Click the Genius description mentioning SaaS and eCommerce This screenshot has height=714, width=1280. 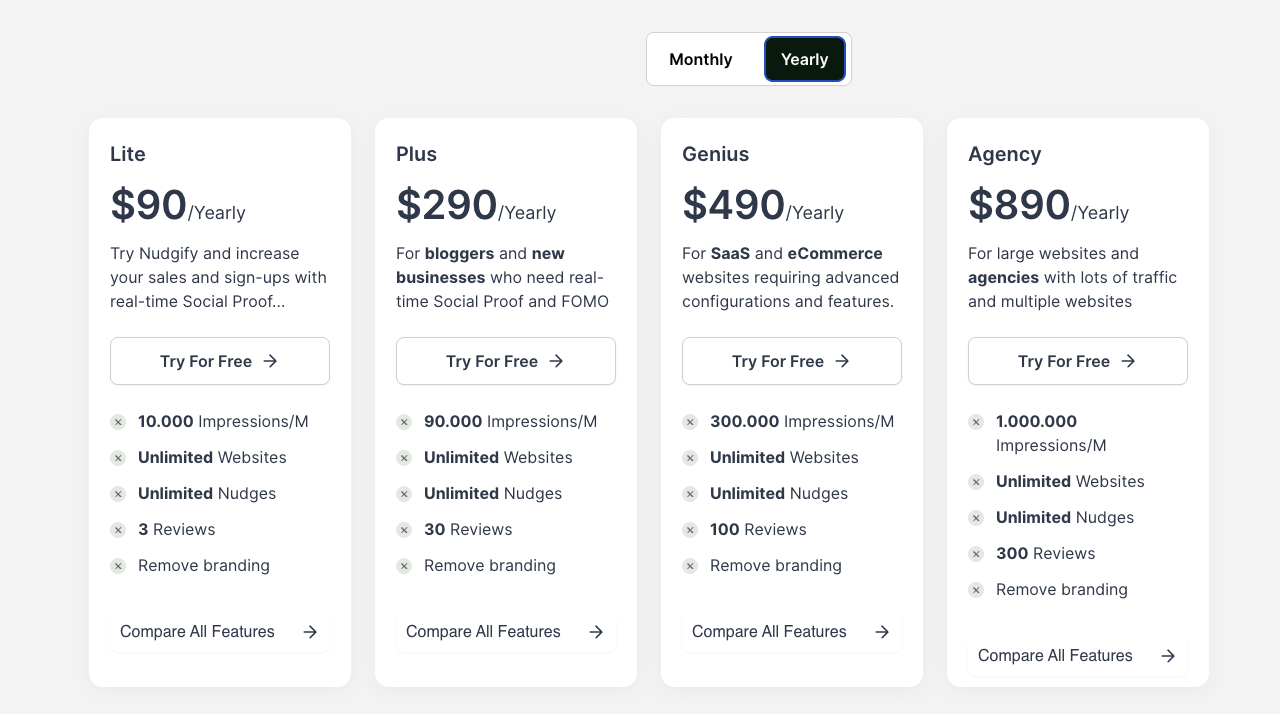click(790, 277)
